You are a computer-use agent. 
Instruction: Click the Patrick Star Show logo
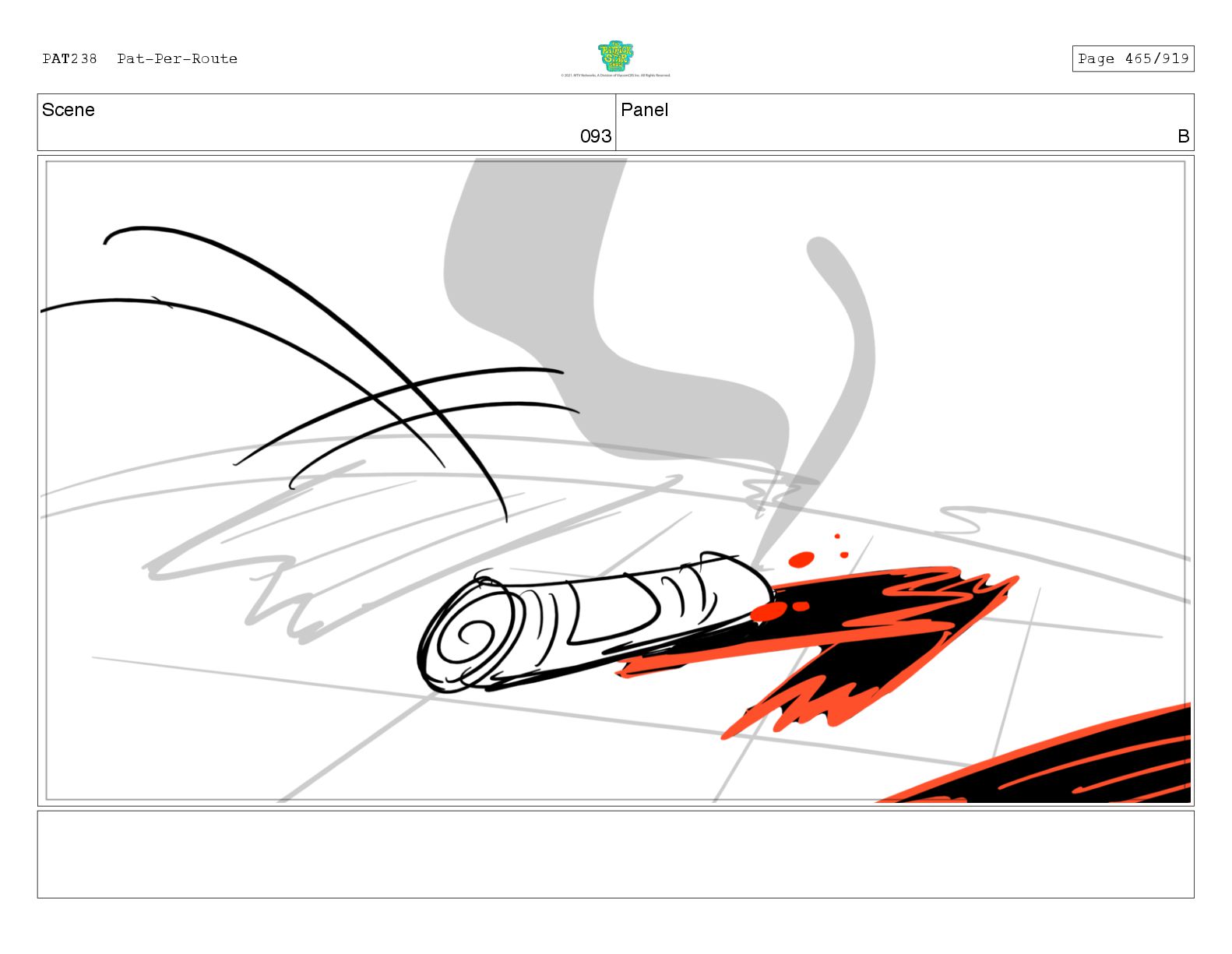tap(616, 56)
